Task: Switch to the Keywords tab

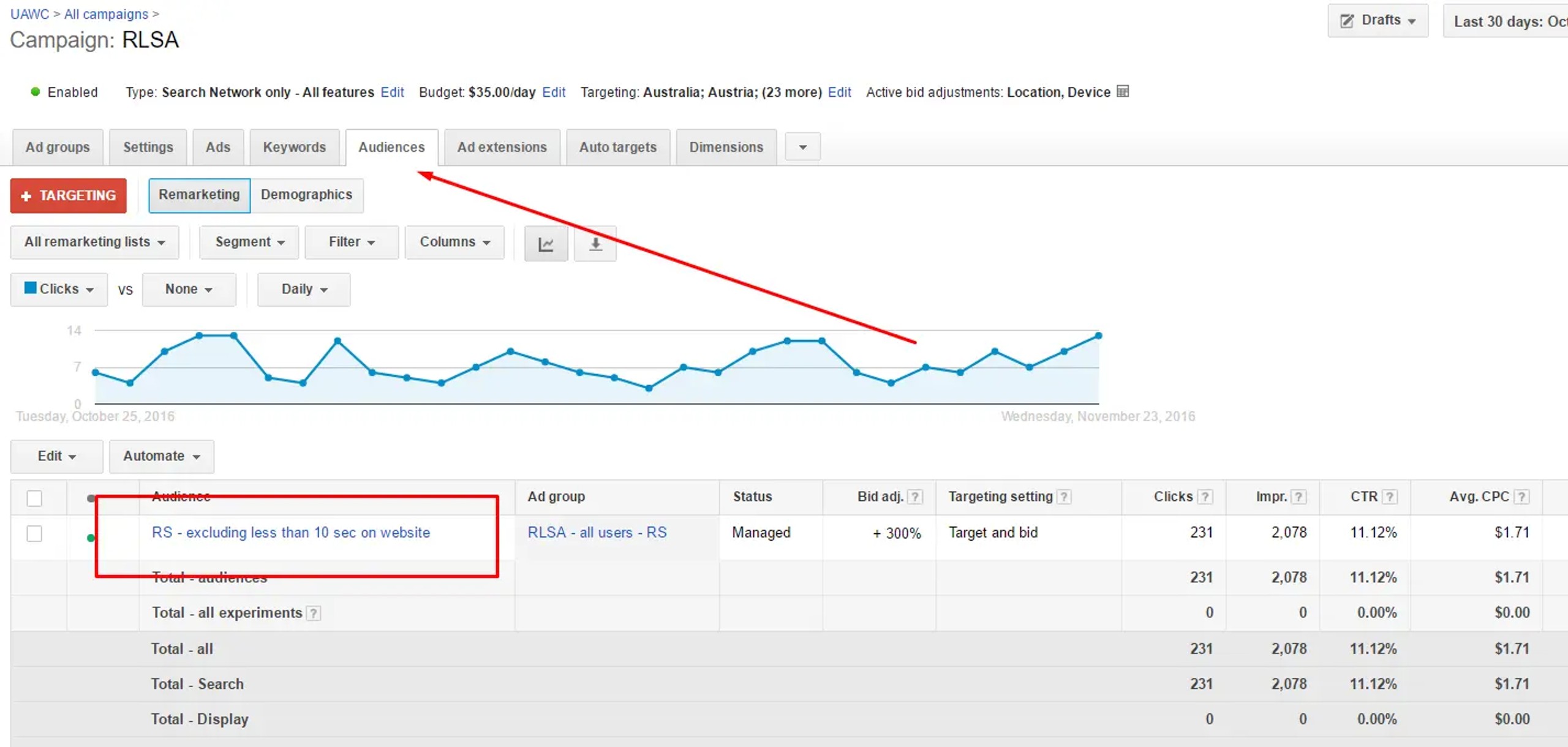Action: coord(294,147)
